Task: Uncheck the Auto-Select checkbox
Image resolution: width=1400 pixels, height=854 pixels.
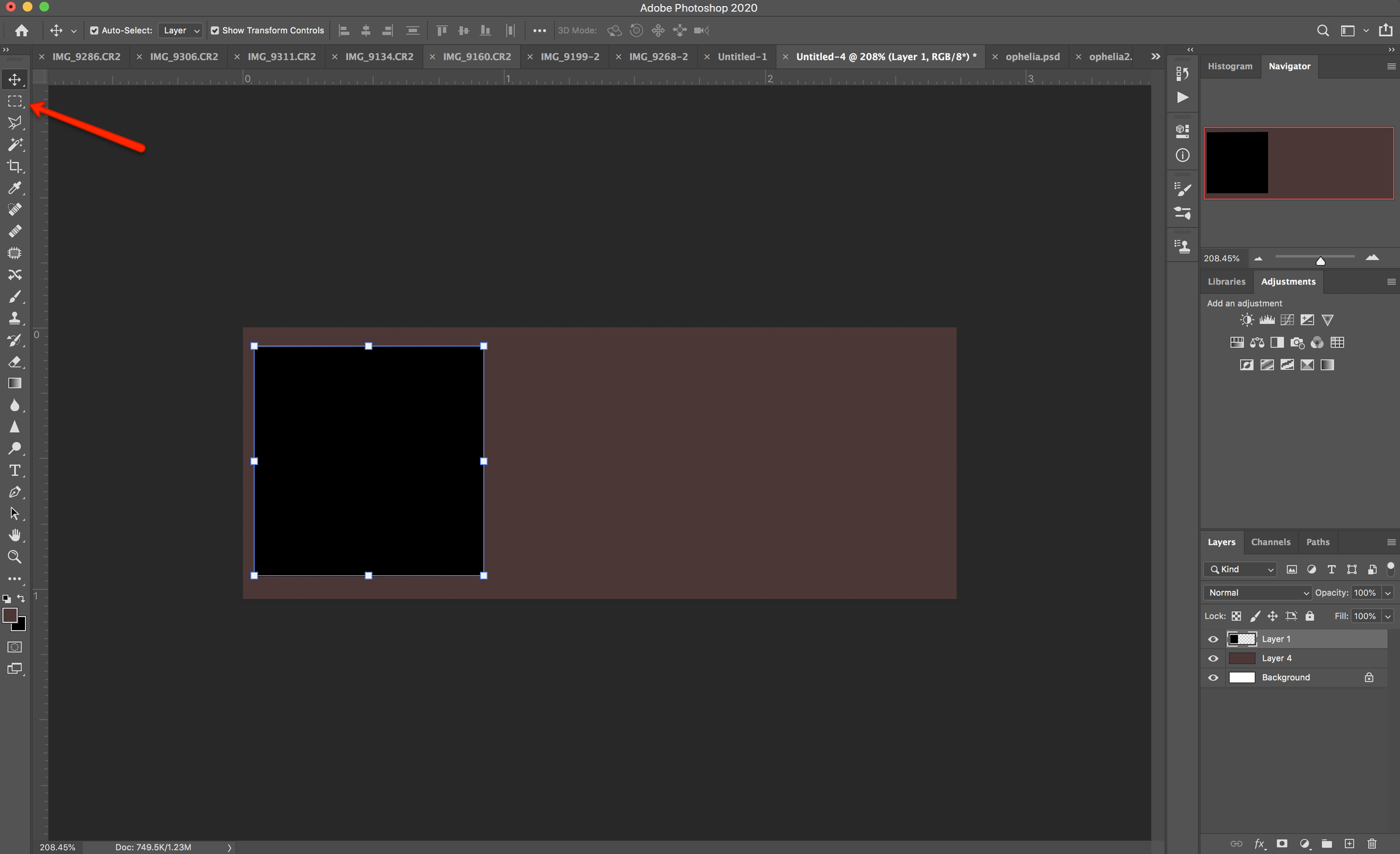Action: pos(94,30)
